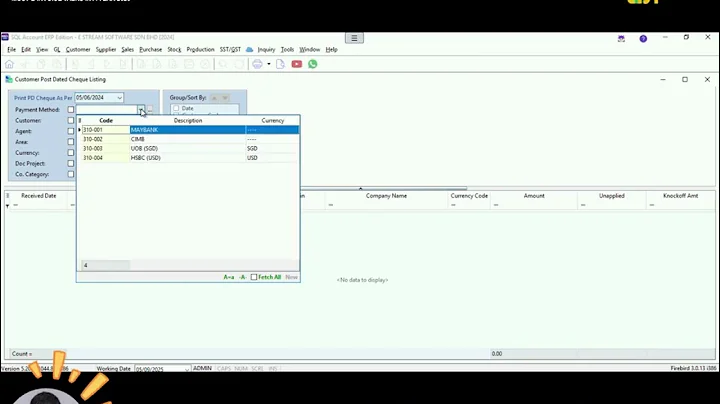The width and height of the screenshot is (720, 404).
Task: Sort lookup list by Code column header
Action: click(x=106, y=120)
